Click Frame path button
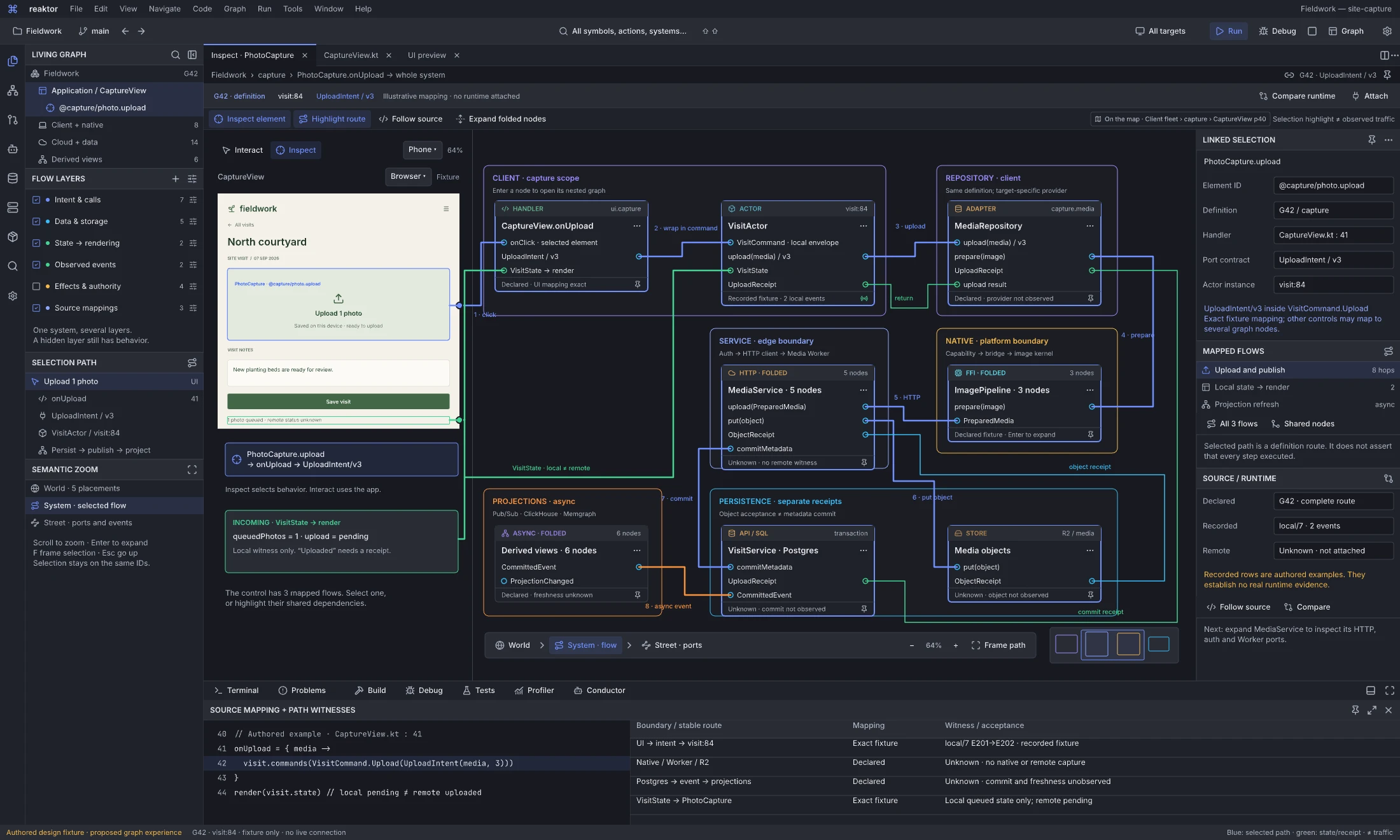Image resolution: width=1400 pixels, height=840 pixels. coord(998,645)
